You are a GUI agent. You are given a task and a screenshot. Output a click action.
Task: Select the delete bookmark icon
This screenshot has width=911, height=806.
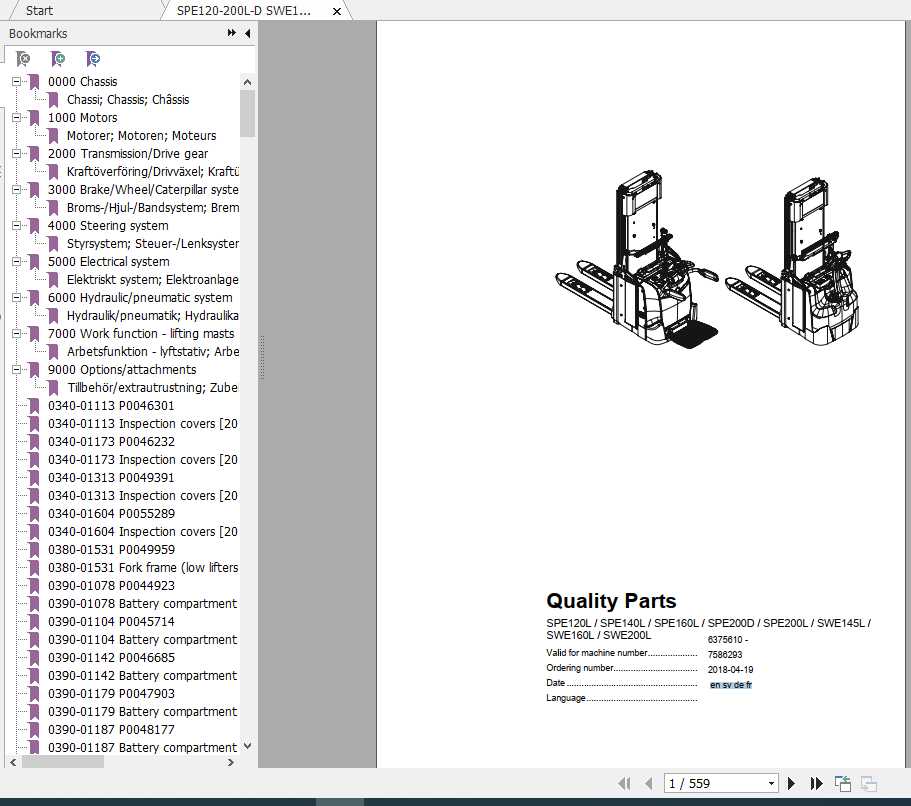point(23,59)
